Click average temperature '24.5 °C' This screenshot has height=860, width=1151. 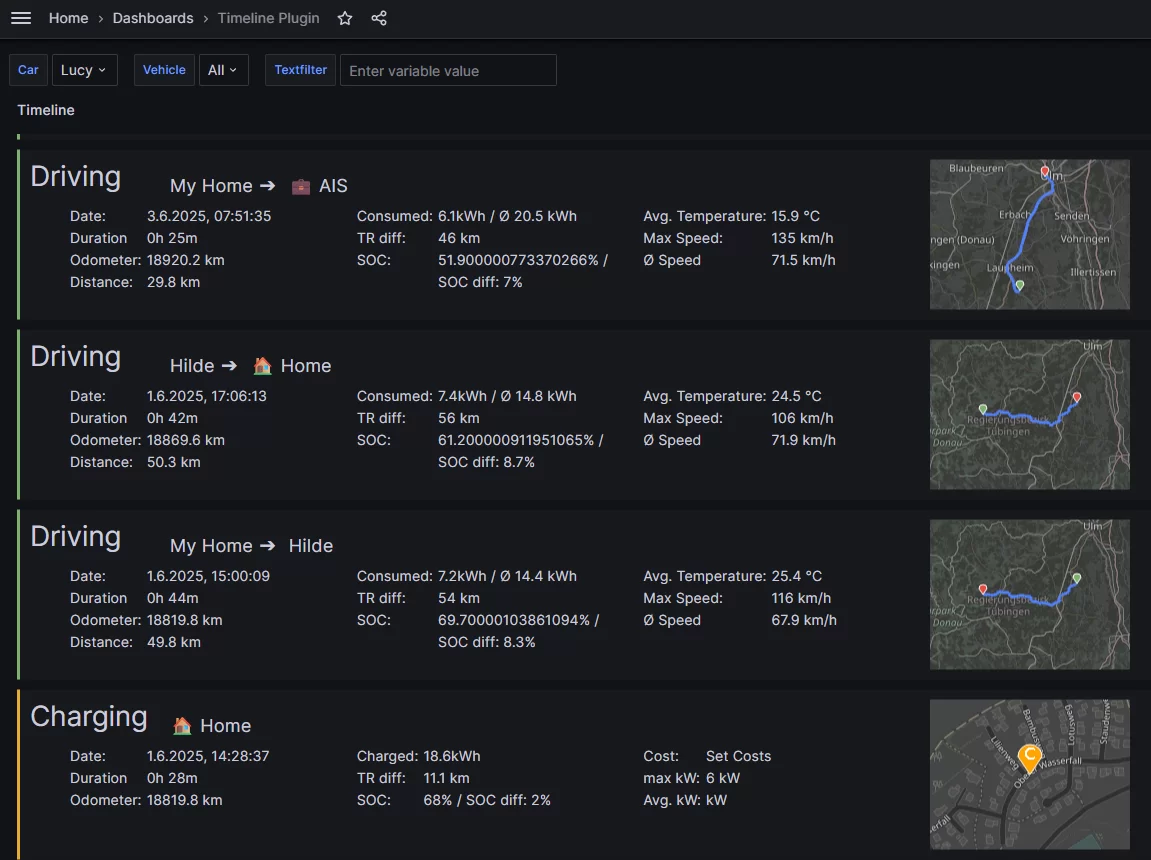(796, 396)
